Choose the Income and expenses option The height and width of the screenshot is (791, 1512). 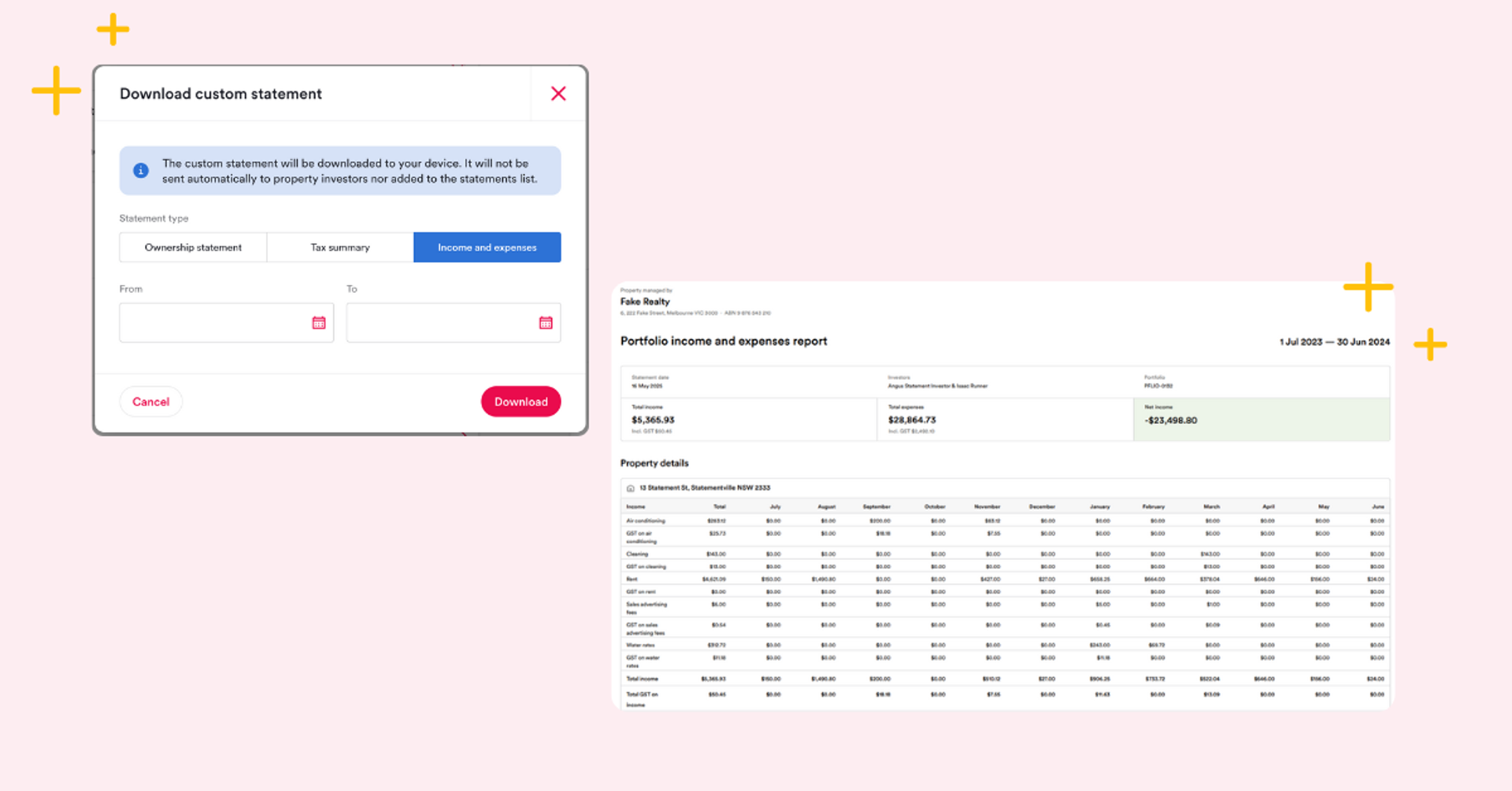487,247
